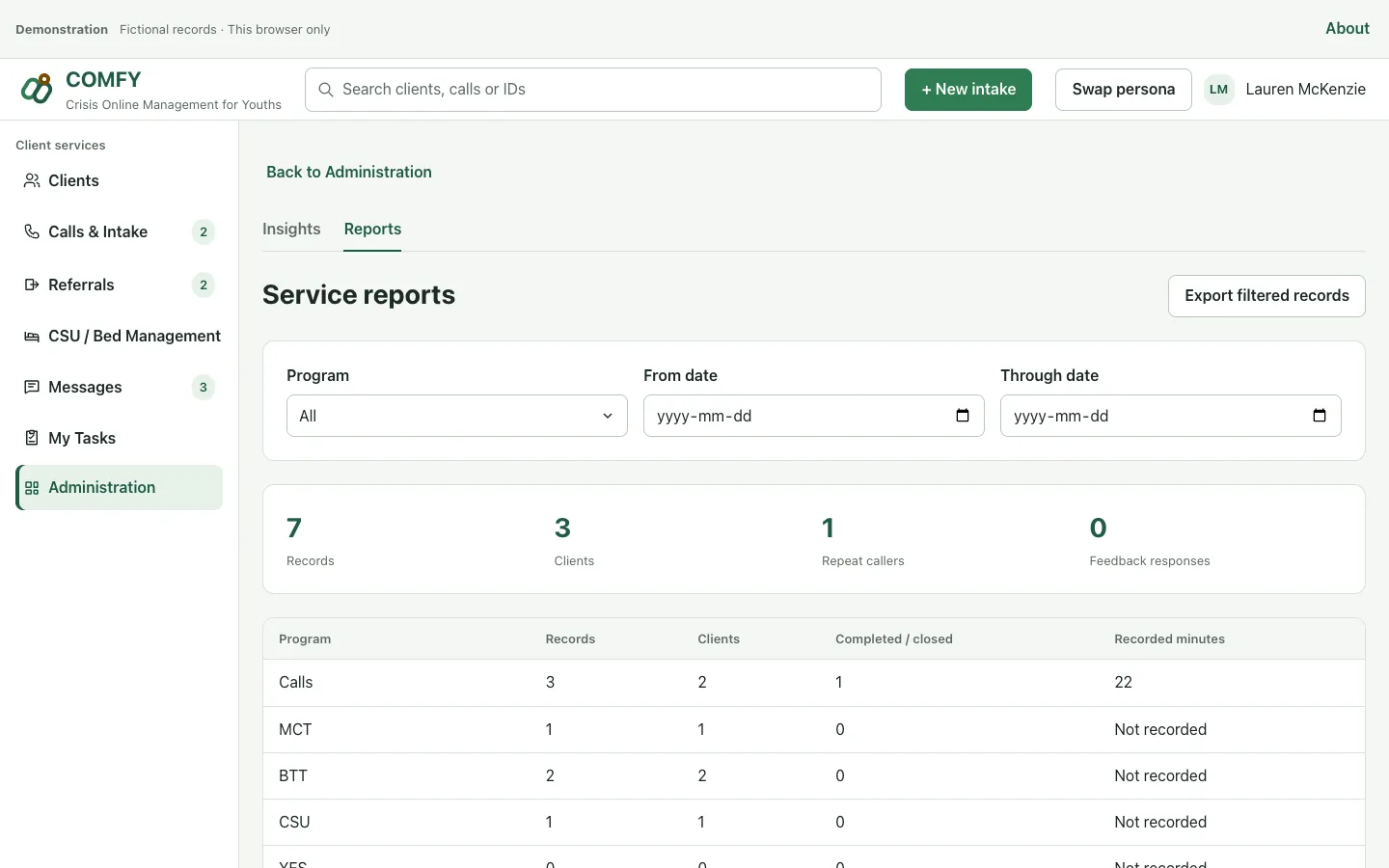Click the My Tasks clipboard icon
The height and width of the screenshot is (868, 1389).
pos(32,438)
